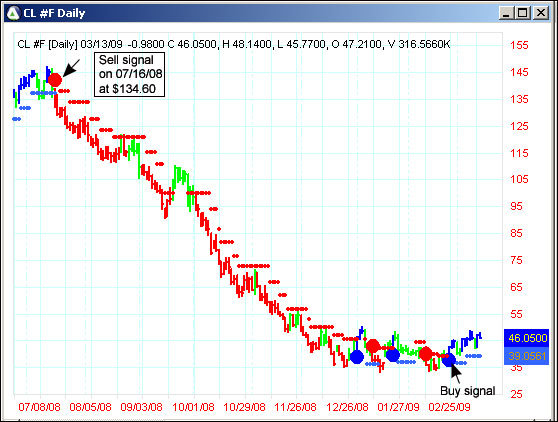Click the 11/26/08 date axis label

pyautogui.click(x=295, y=407)
